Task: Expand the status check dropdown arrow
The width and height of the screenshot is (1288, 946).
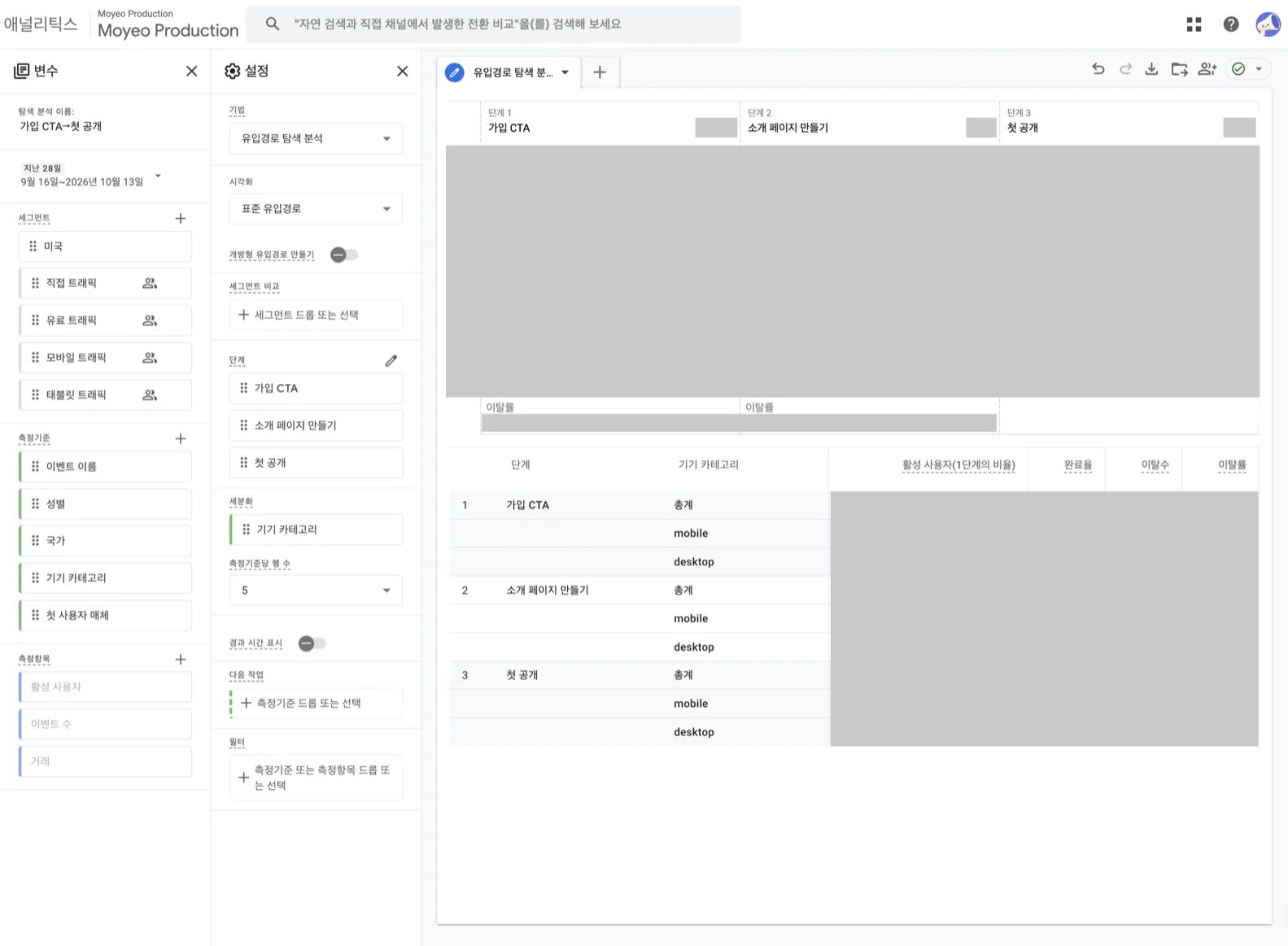Action: point(1259,69)
